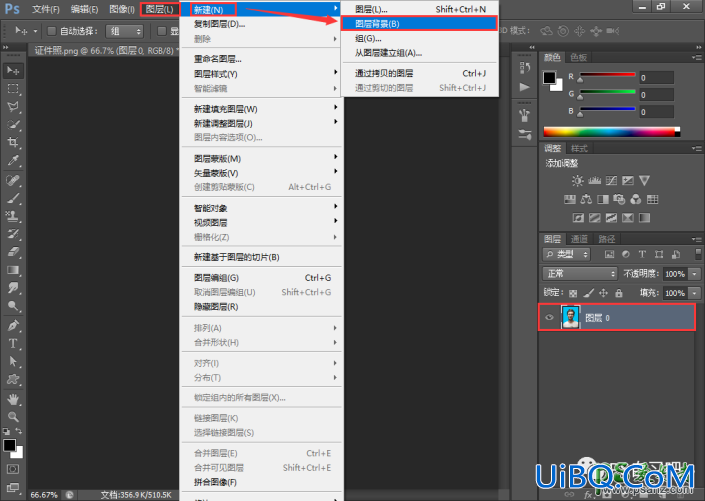Toggle lock all (padlock icon)
705x501 pixels.
click(x=619, y=294)
